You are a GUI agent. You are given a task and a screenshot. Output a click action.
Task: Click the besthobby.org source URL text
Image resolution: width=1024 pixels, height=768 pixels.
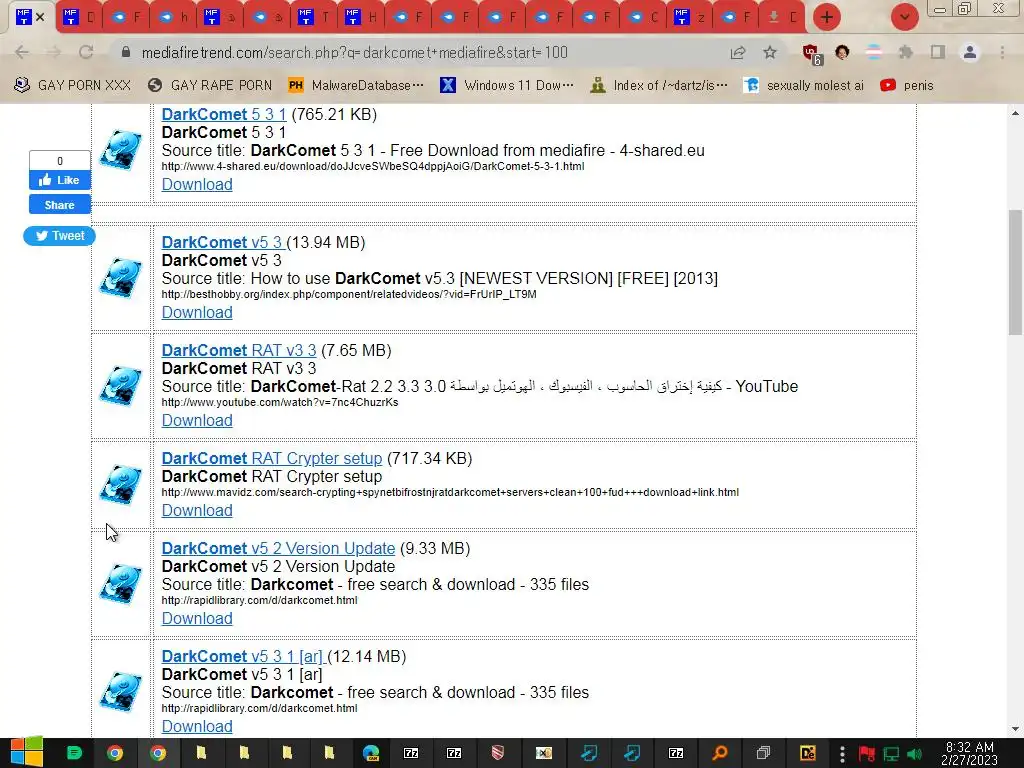tap(349, 295)
